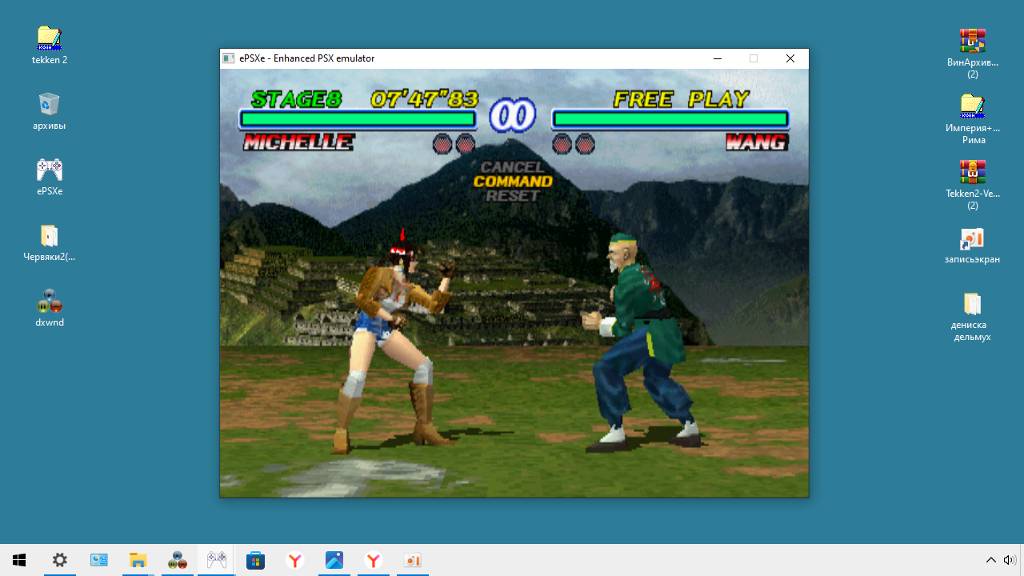Select ePSXe gamepad icon in taskbar

click(216, 560)
